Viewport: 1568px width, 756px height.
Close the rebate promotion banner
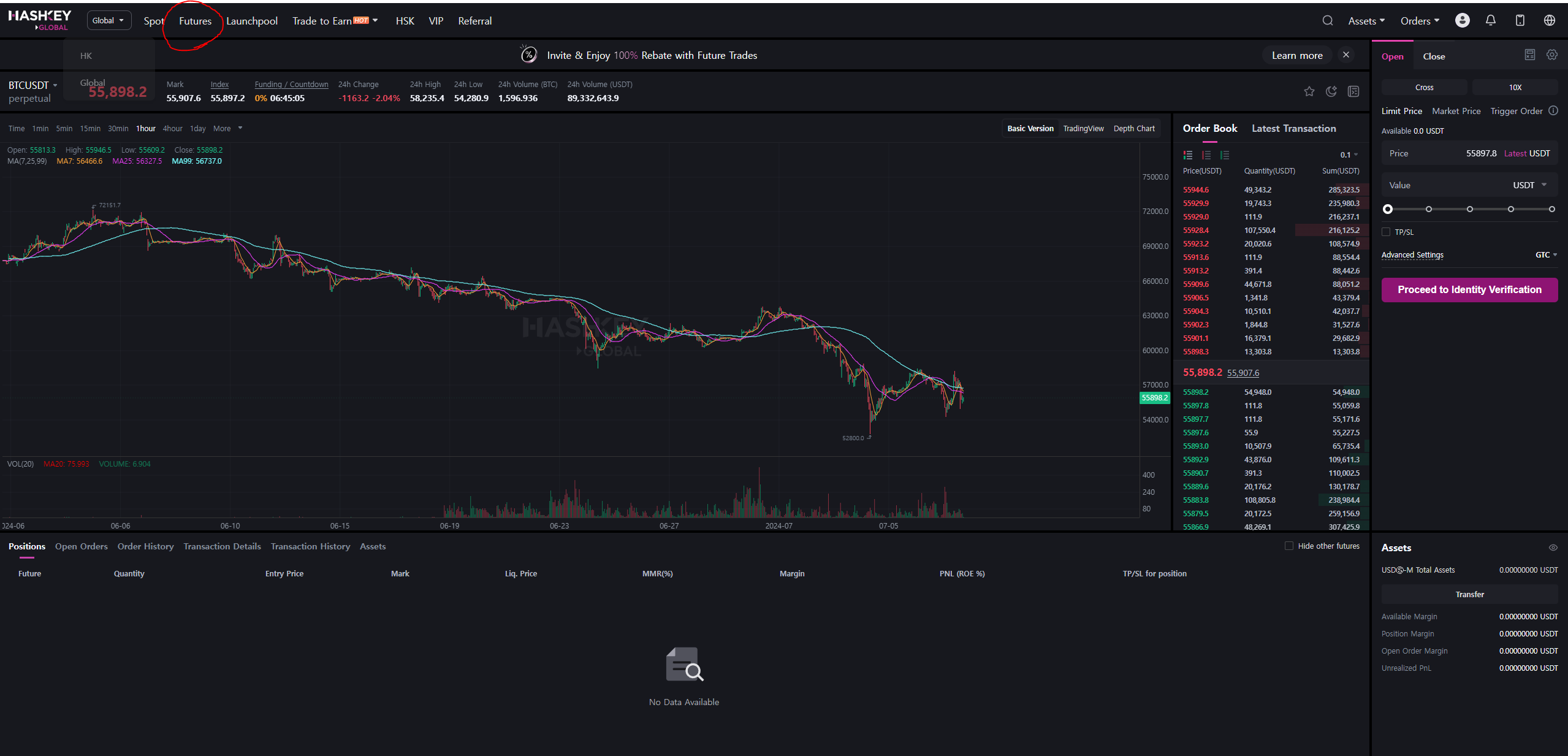pos(1346,55)
